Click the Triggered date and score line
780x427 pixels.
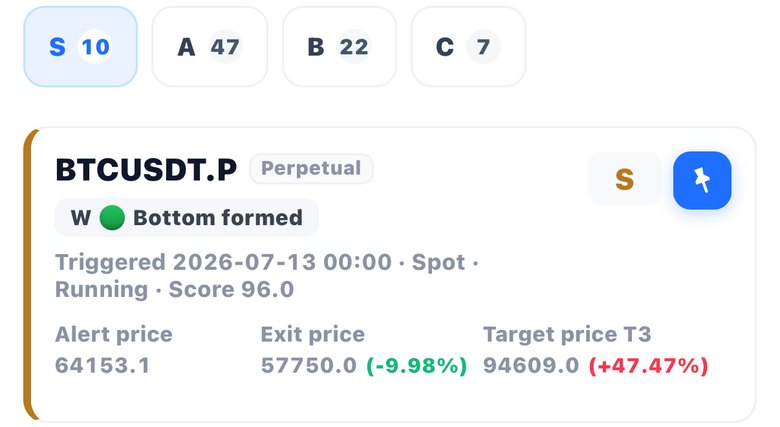coord(267,276)
